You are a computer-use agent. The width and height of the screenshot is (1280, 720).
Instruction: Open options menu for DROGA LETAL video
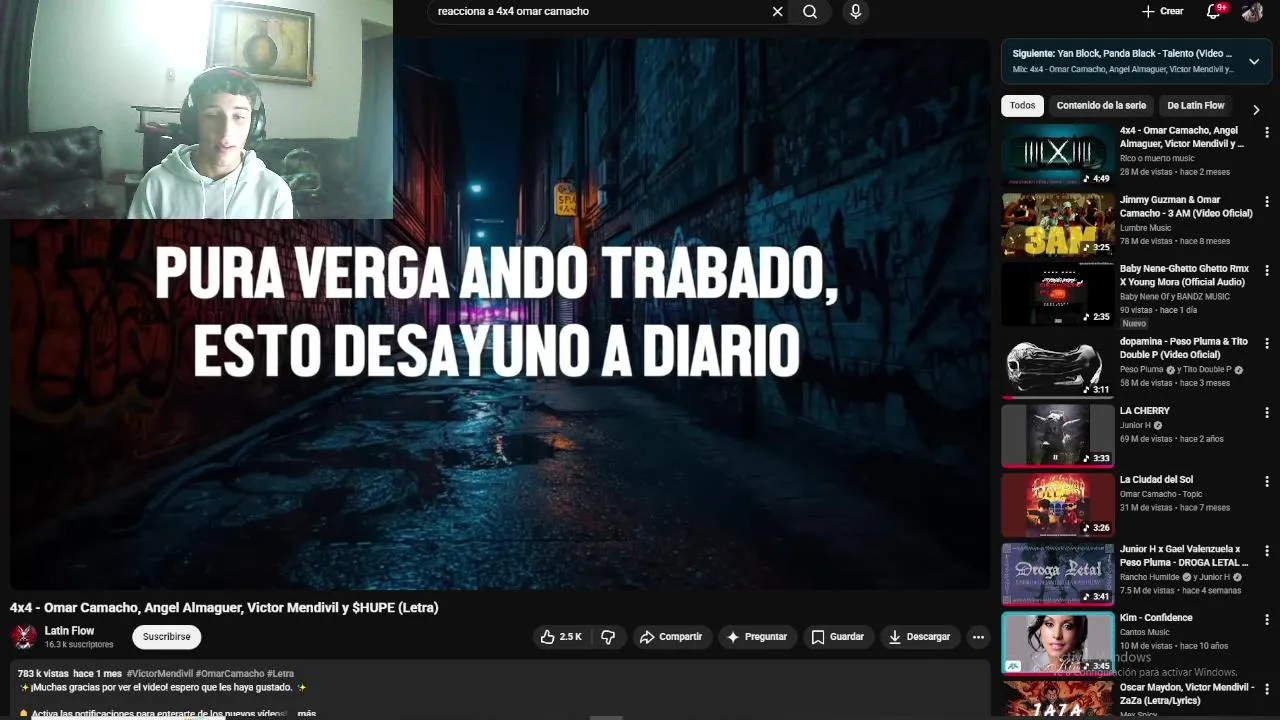click(1267, 551)
